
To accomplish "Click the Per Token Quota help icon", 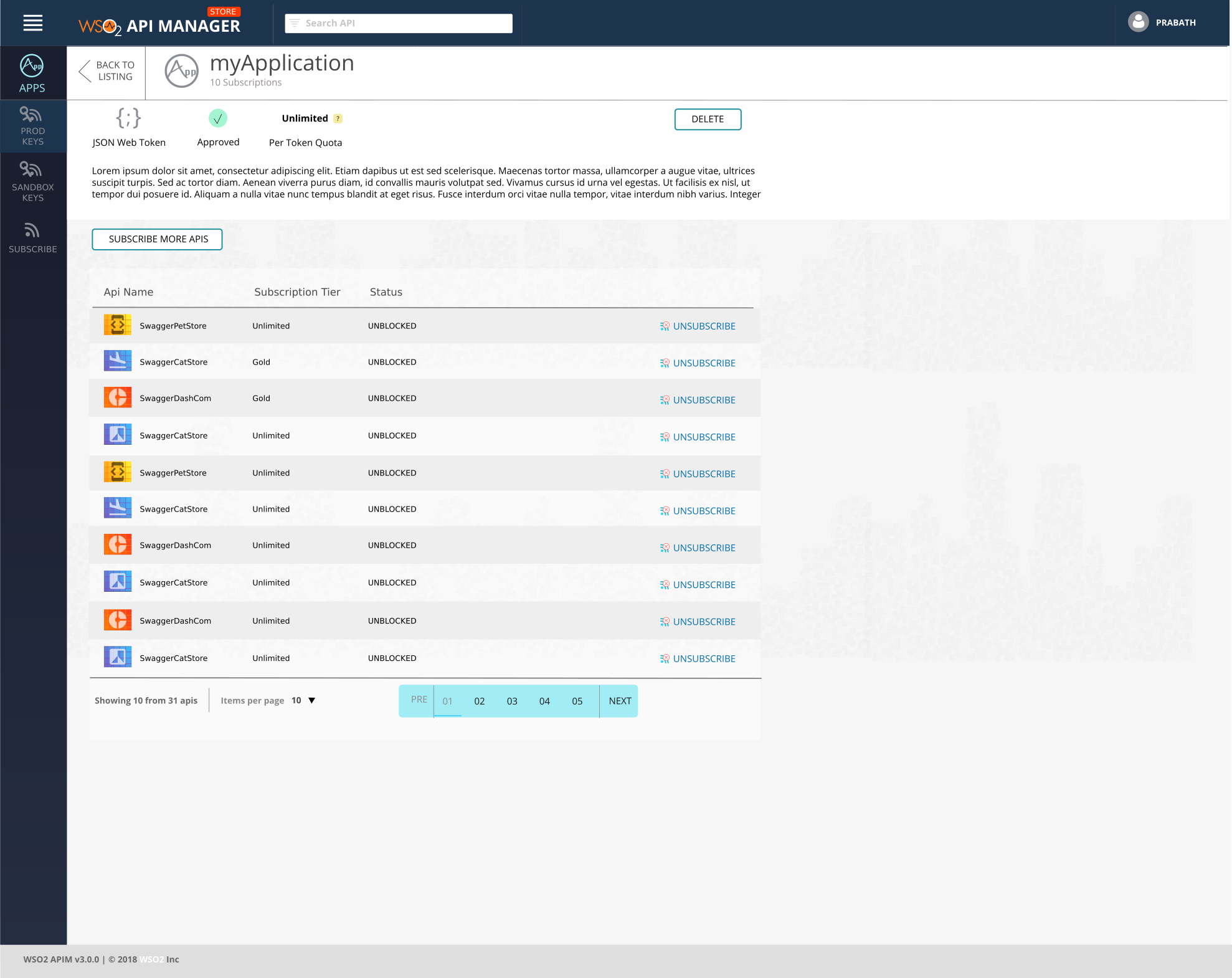I will (x=338, y=118).
